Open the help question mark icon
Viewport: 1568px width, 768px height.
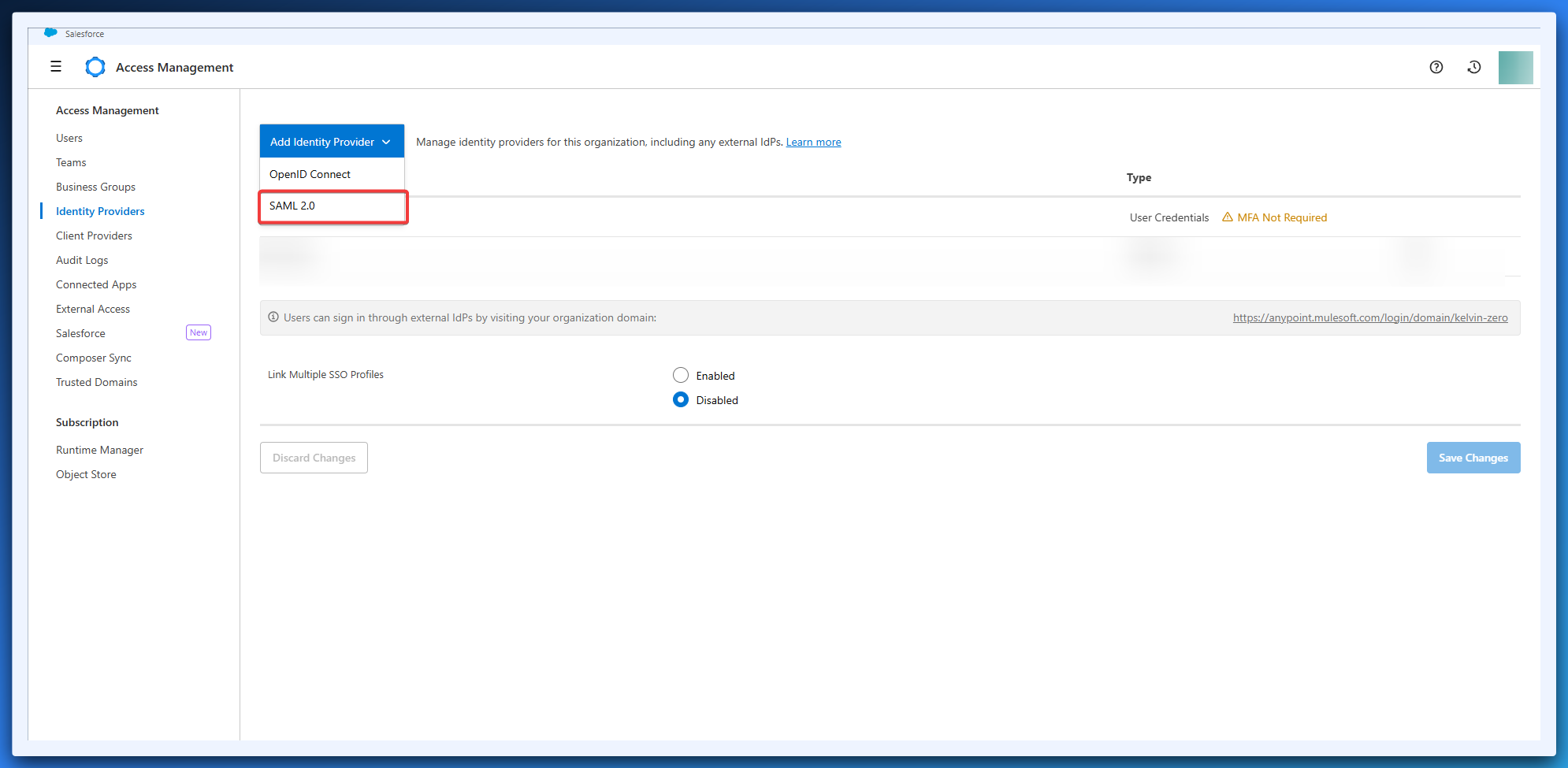[1436, 67]
